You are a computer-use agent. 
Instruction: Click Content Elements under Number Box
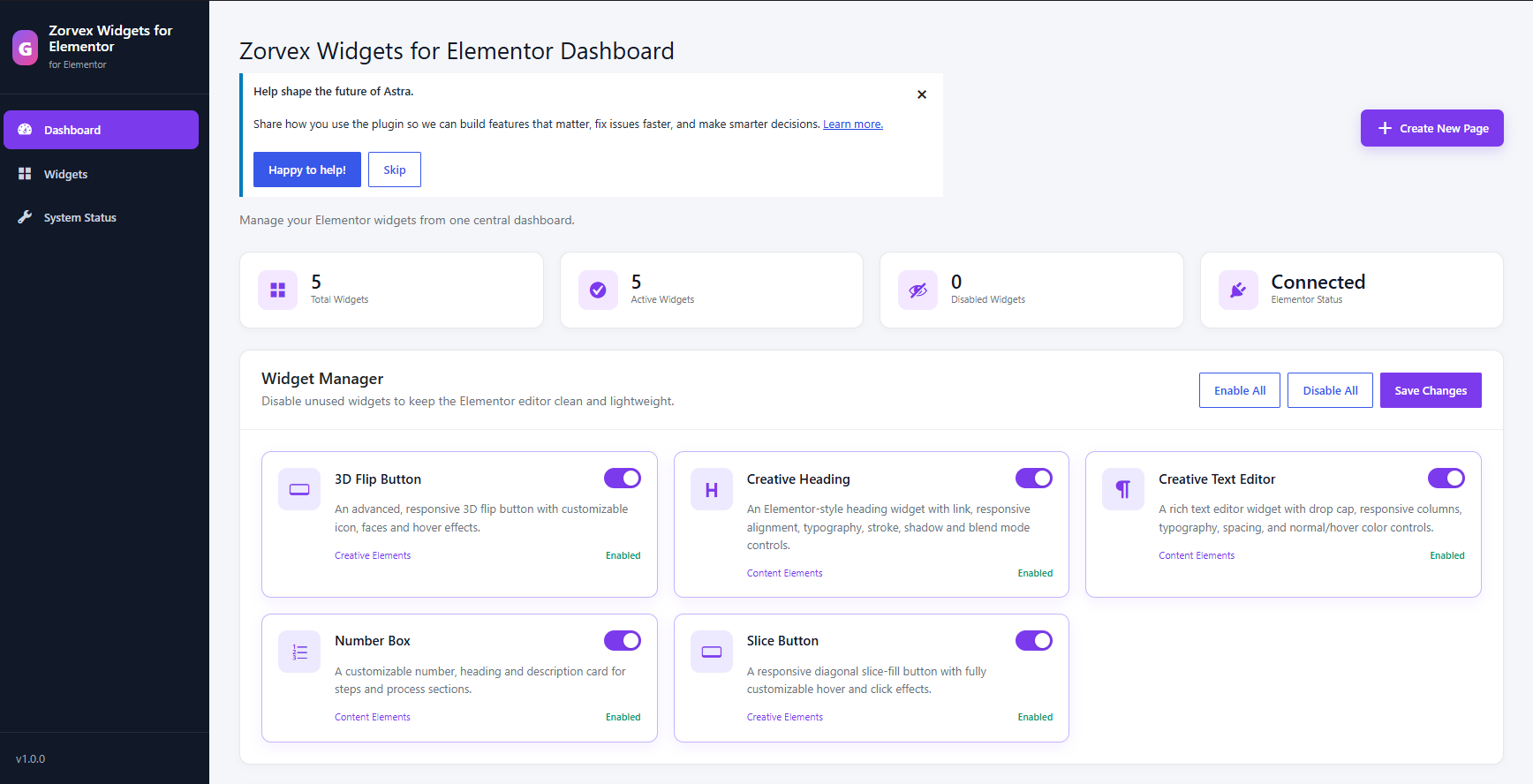click(x=373, y=717)
